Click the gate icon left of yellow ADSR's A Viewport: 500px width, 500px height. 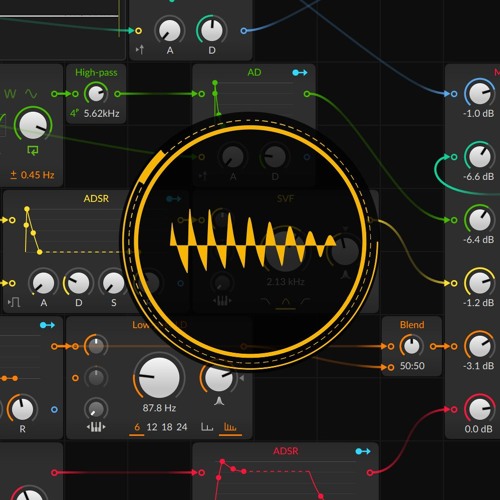click(x=14, y=303)
